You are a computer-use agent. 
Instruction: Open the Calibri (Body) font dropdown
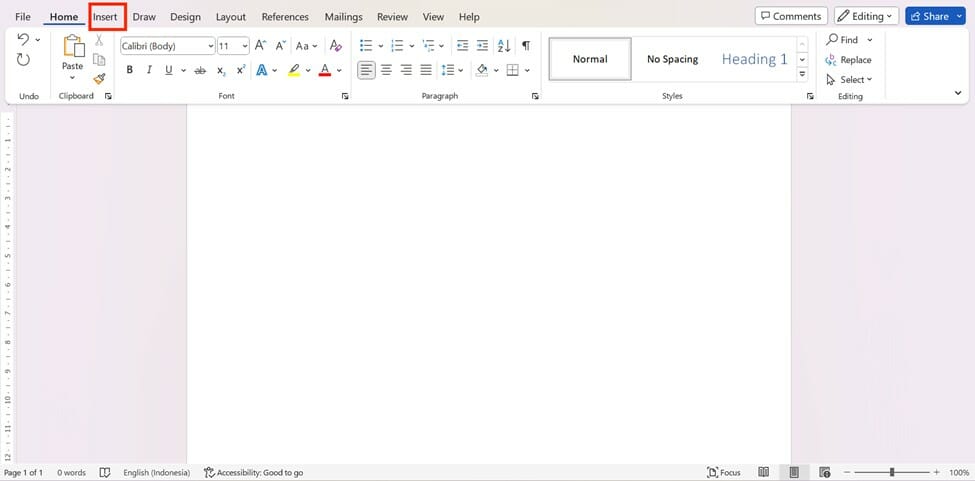coord(211,46)
